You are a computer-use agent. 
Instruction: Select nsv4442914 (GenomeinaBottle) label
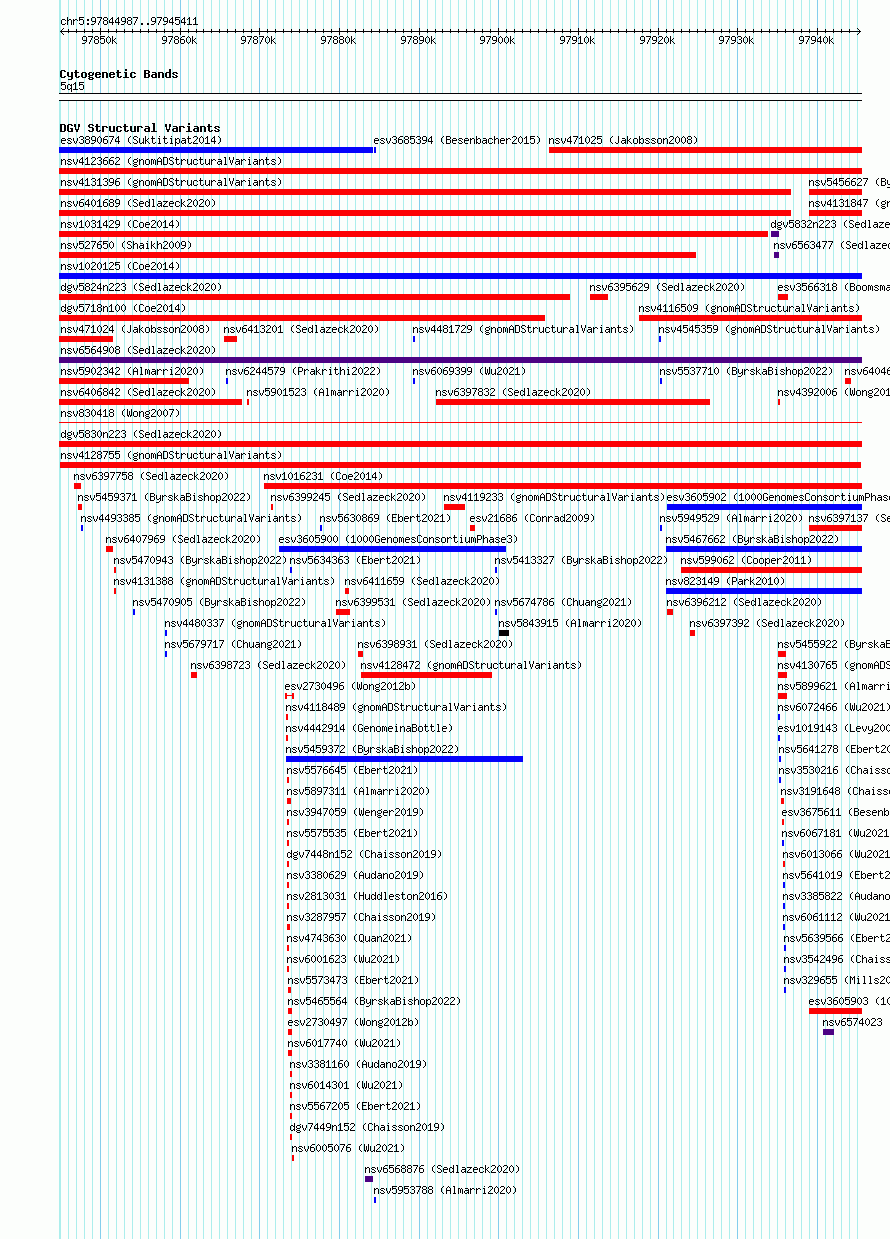[x=369, y=728]
